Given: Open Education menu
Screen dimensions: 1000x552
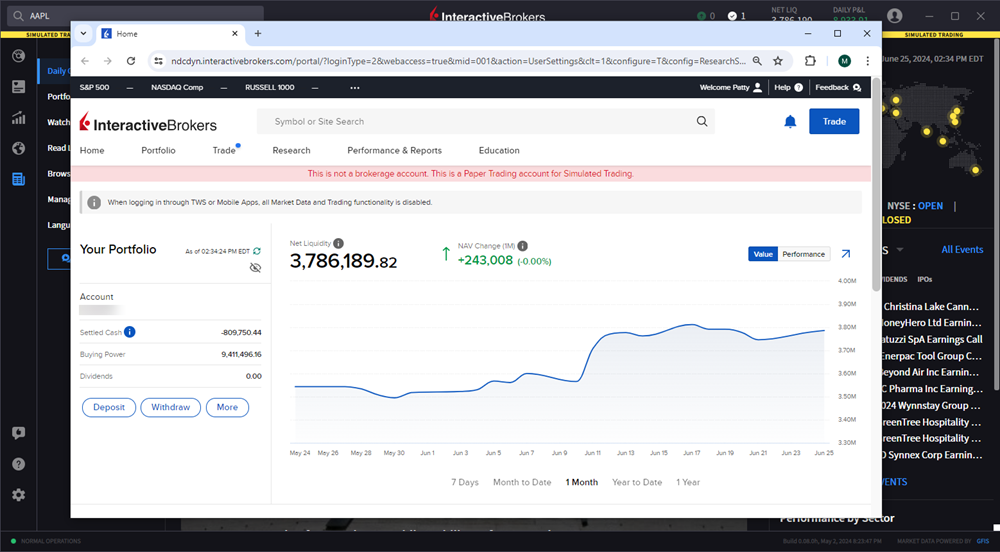Looking at the screenshot, I should pyautogui.click(x=499, y=150).
